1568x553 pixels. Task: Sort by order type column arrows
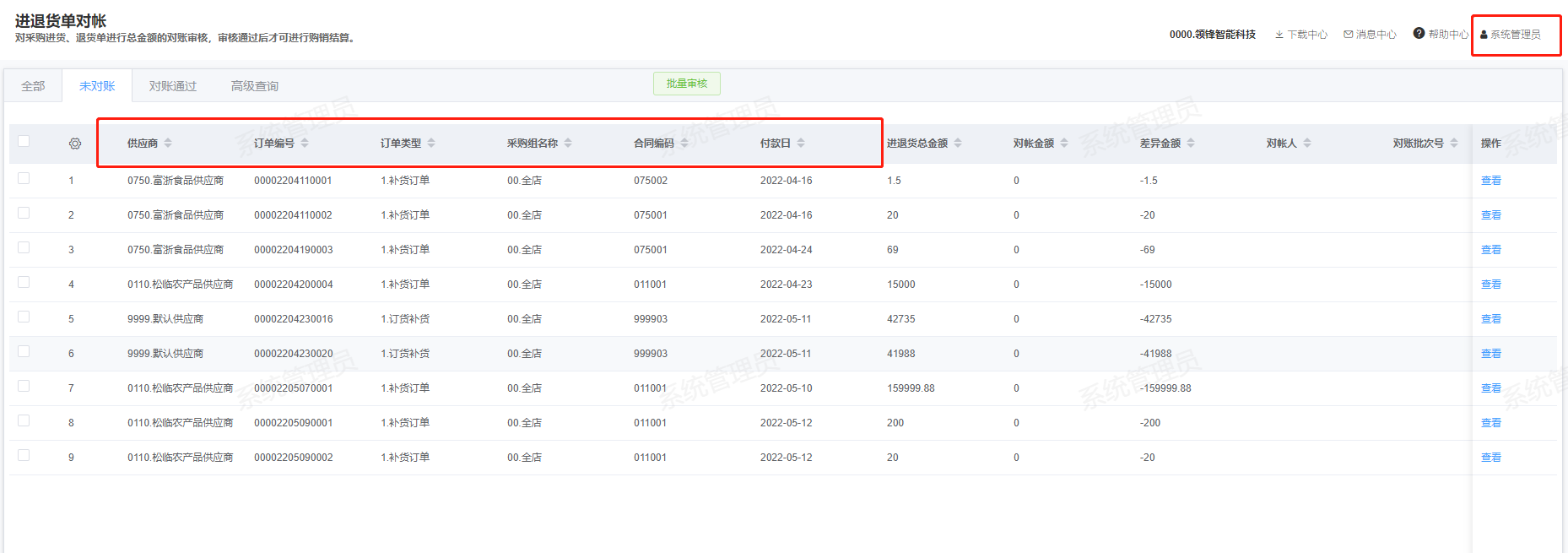pos(431,144)
